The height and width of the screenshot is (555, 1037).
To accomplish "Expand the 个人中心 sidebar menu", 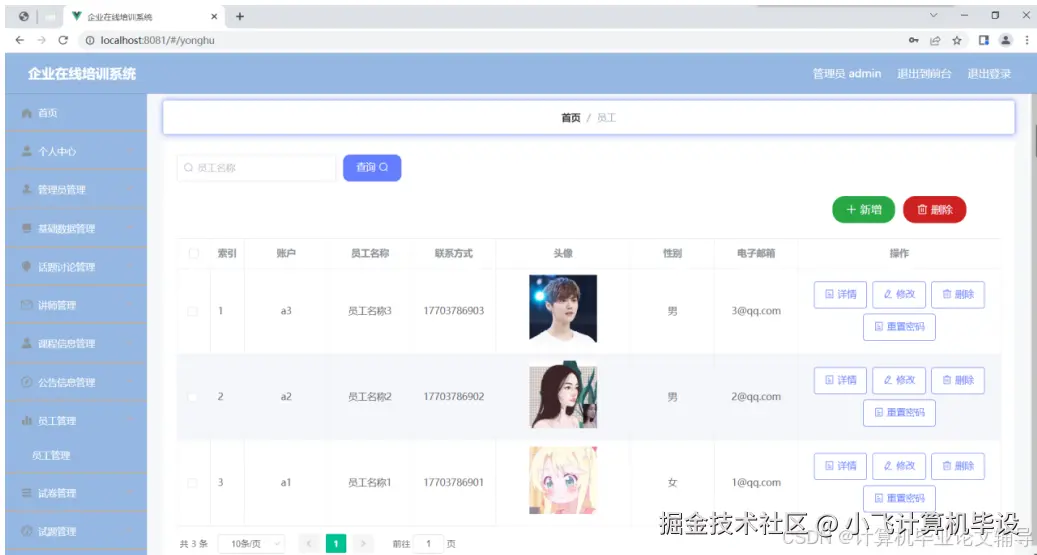I will coord(76,151).
